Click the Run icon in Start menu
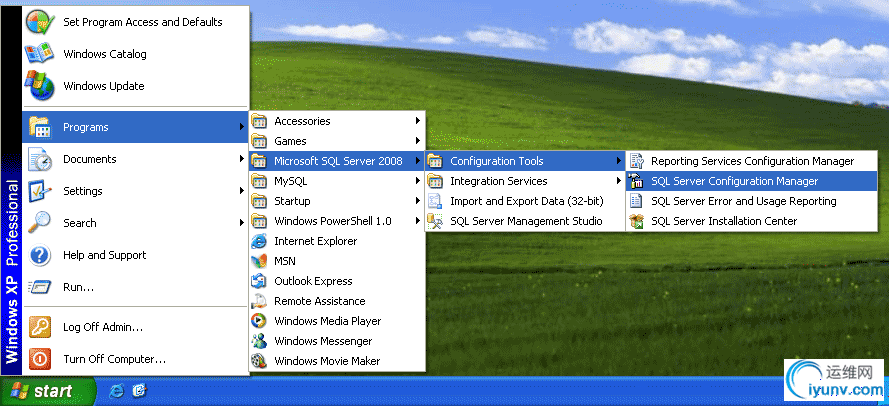 [40, 287]
